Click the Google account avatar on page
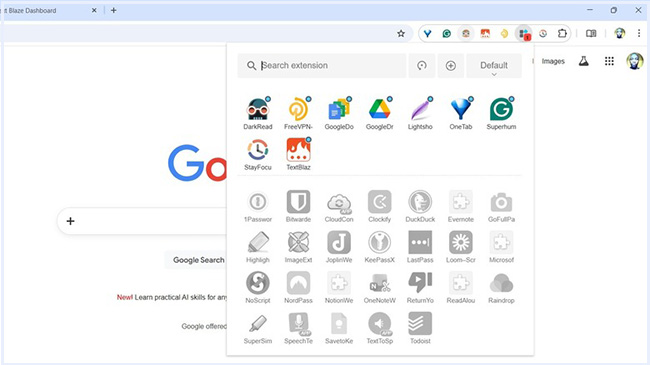This screenshot has width=650, height=365. point(635,61)
